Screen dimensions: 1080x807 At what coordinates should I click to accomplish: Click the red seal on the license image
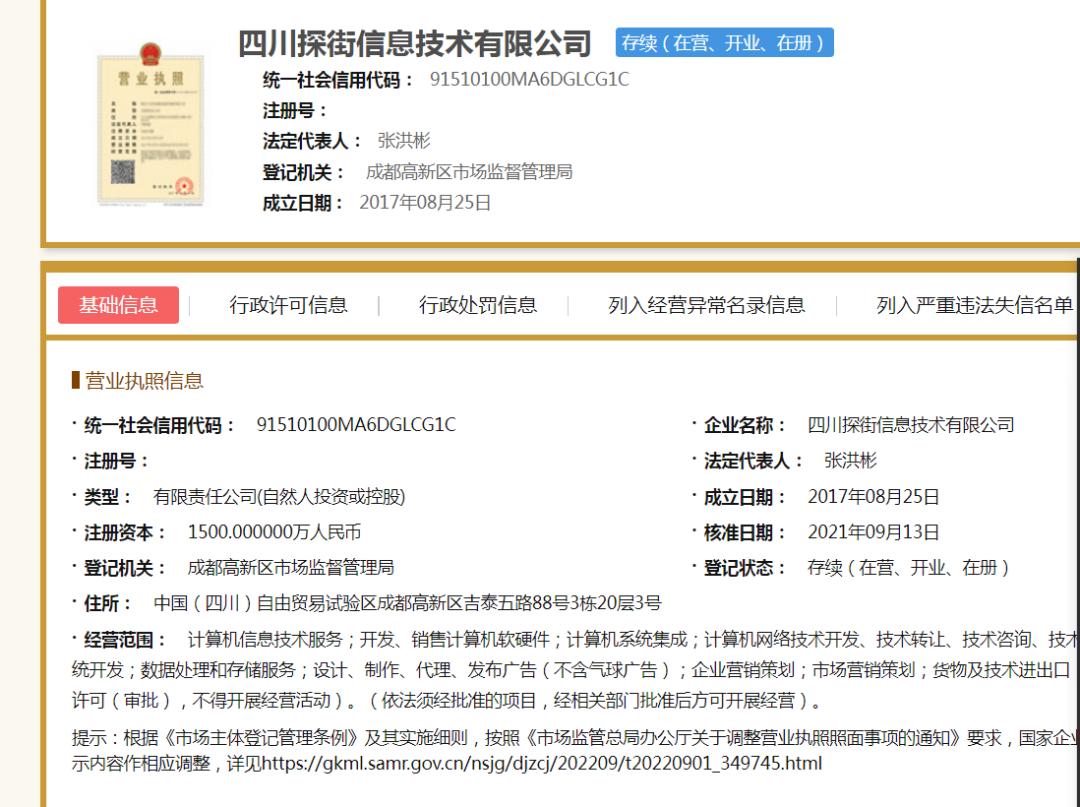tap(183, 186)
